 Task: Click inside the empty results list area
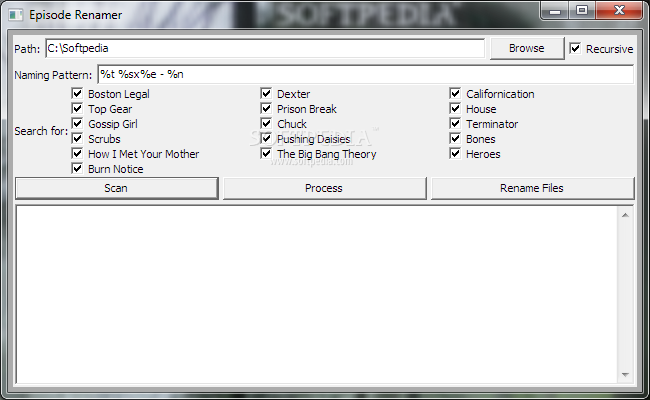coord(317,294)
